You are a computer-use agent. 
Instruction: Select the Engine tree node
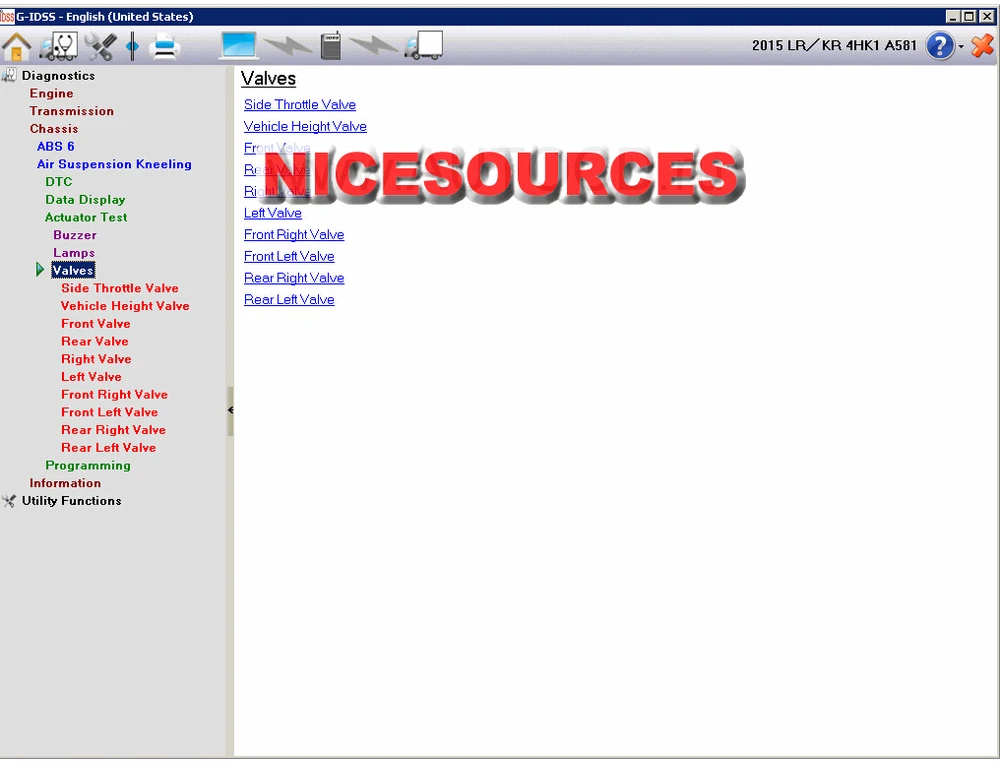click(51, 93)
